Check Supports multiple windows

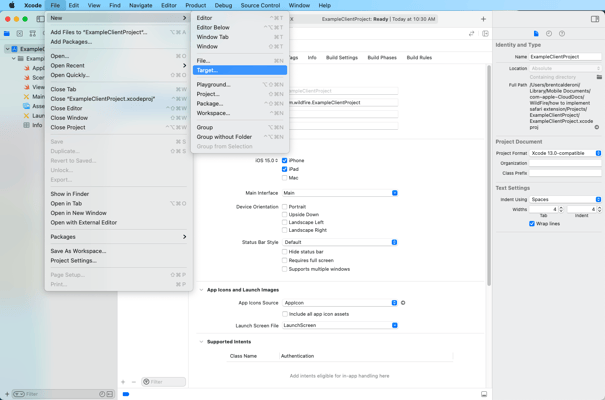point(284,269)
